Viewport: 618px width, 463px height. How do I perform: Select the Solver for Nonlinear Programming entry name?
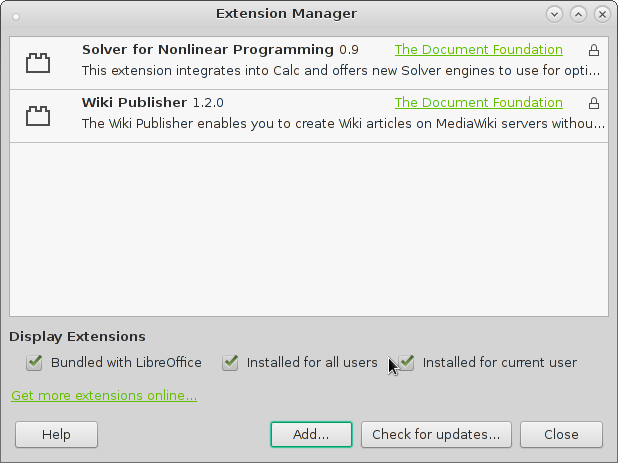208,49
